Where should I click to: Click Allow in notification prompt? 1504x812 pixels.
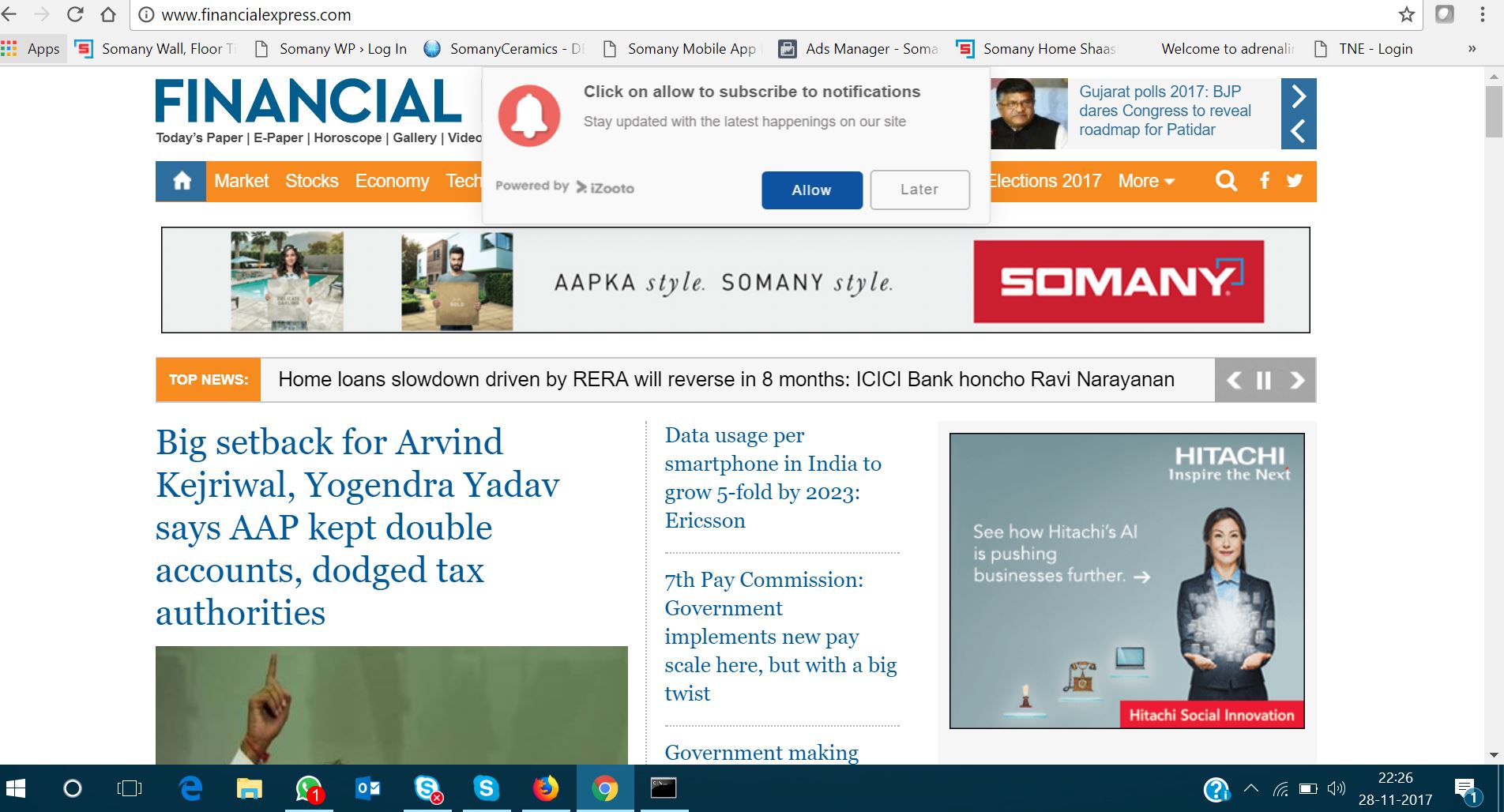tap(812, 190)
